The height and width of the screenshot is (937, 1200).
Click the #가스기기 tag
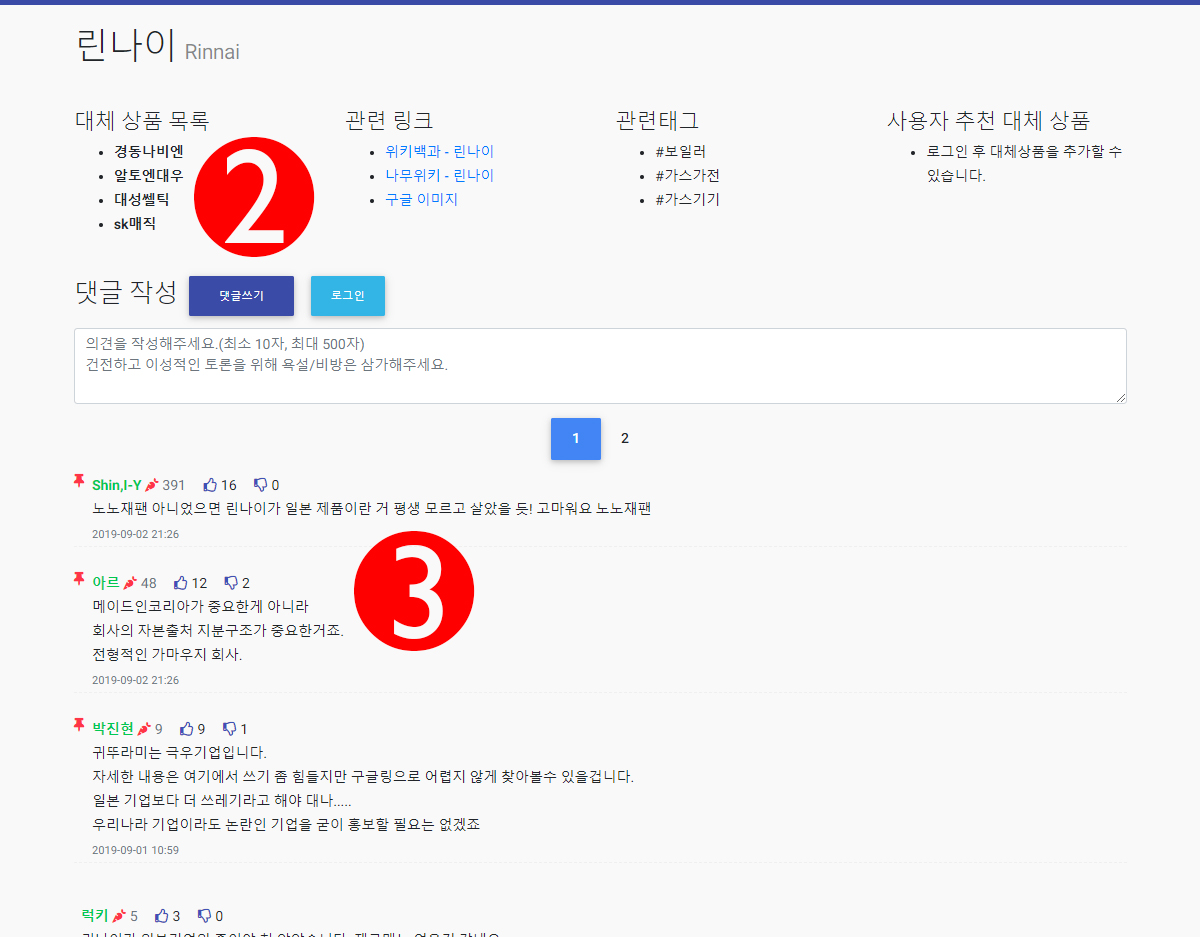(688, 200)
